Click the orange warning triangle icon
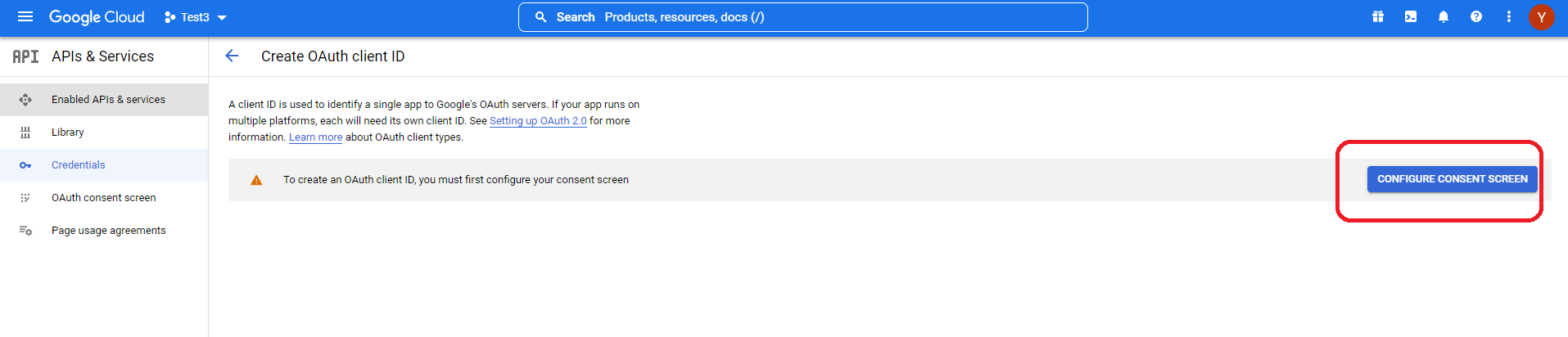The image size is (1568, 337). pyautogui.click(x=256, y=180)
